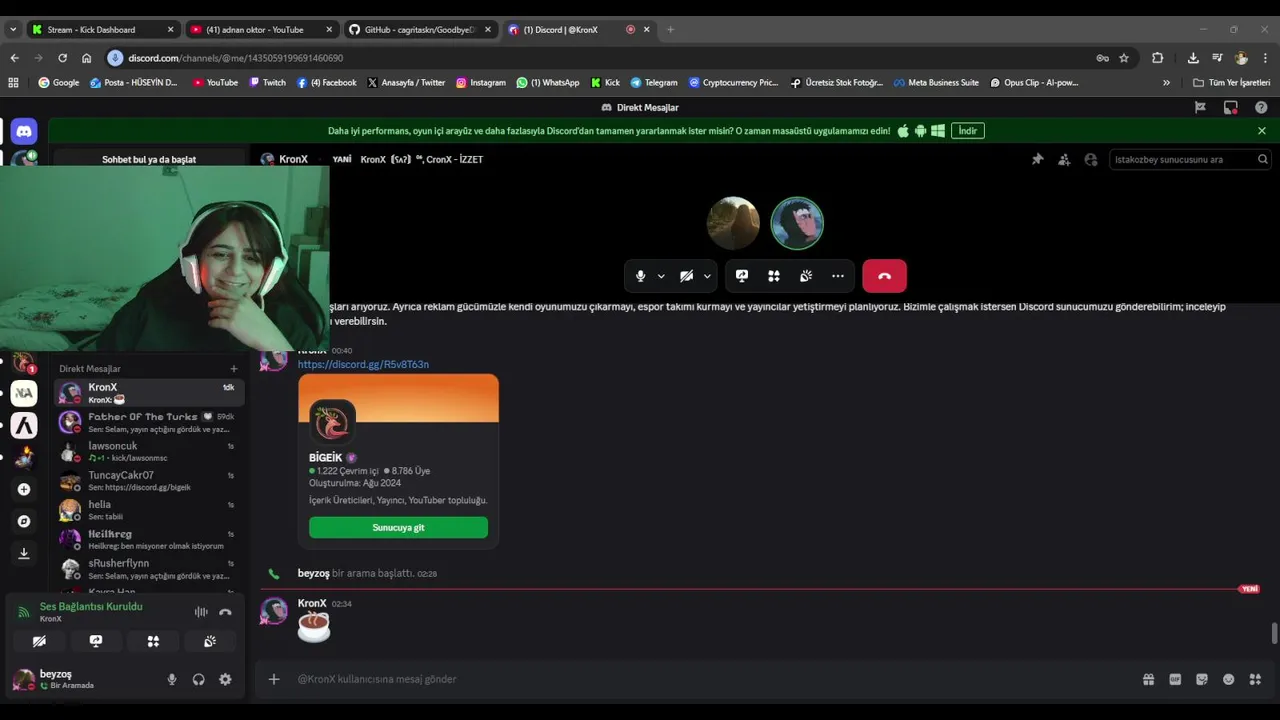The image size is (1280, 720).
Task: Mute microphone in user panel
Action: (x=172, y=679)
